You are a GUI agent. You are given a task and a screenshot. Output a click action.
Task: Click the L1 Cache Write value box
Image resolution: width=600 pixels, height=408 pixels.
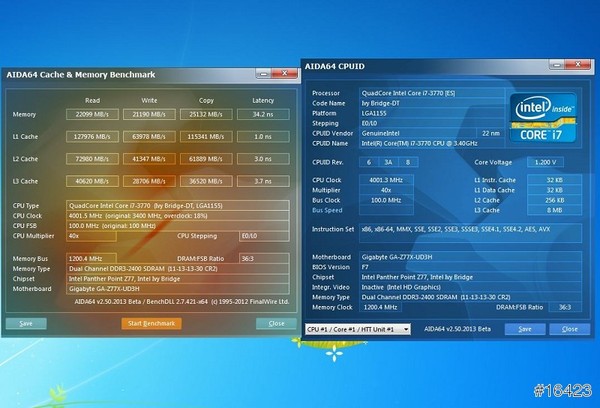coord(148,137)
